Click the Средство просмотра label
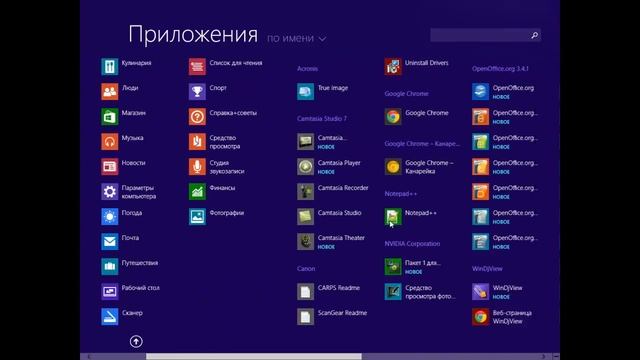Image resolution: width=640 pixels, height=360 pixels. point(224,142)
